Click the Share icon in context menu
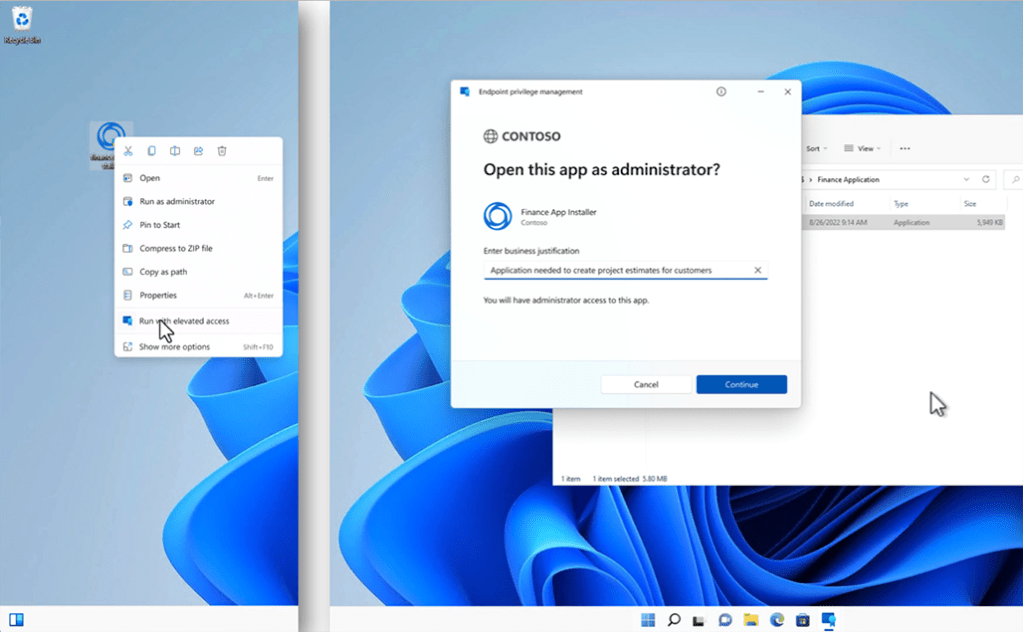 (198, 151)
